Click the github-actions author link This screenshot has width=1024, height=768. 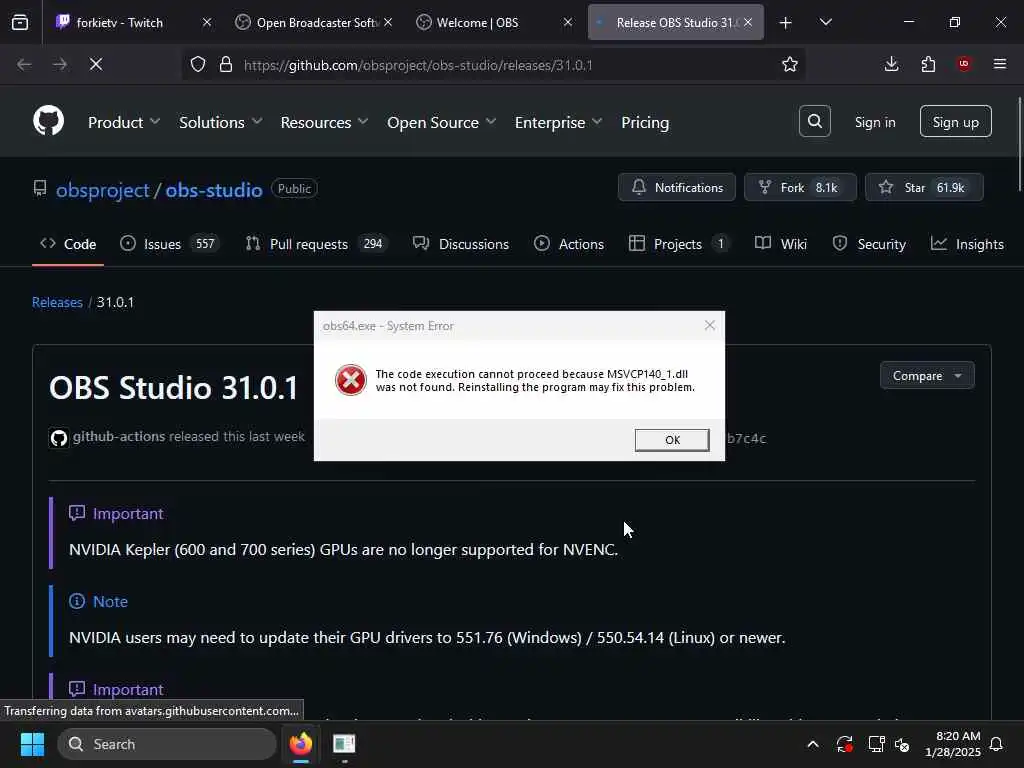coord(119,436)
